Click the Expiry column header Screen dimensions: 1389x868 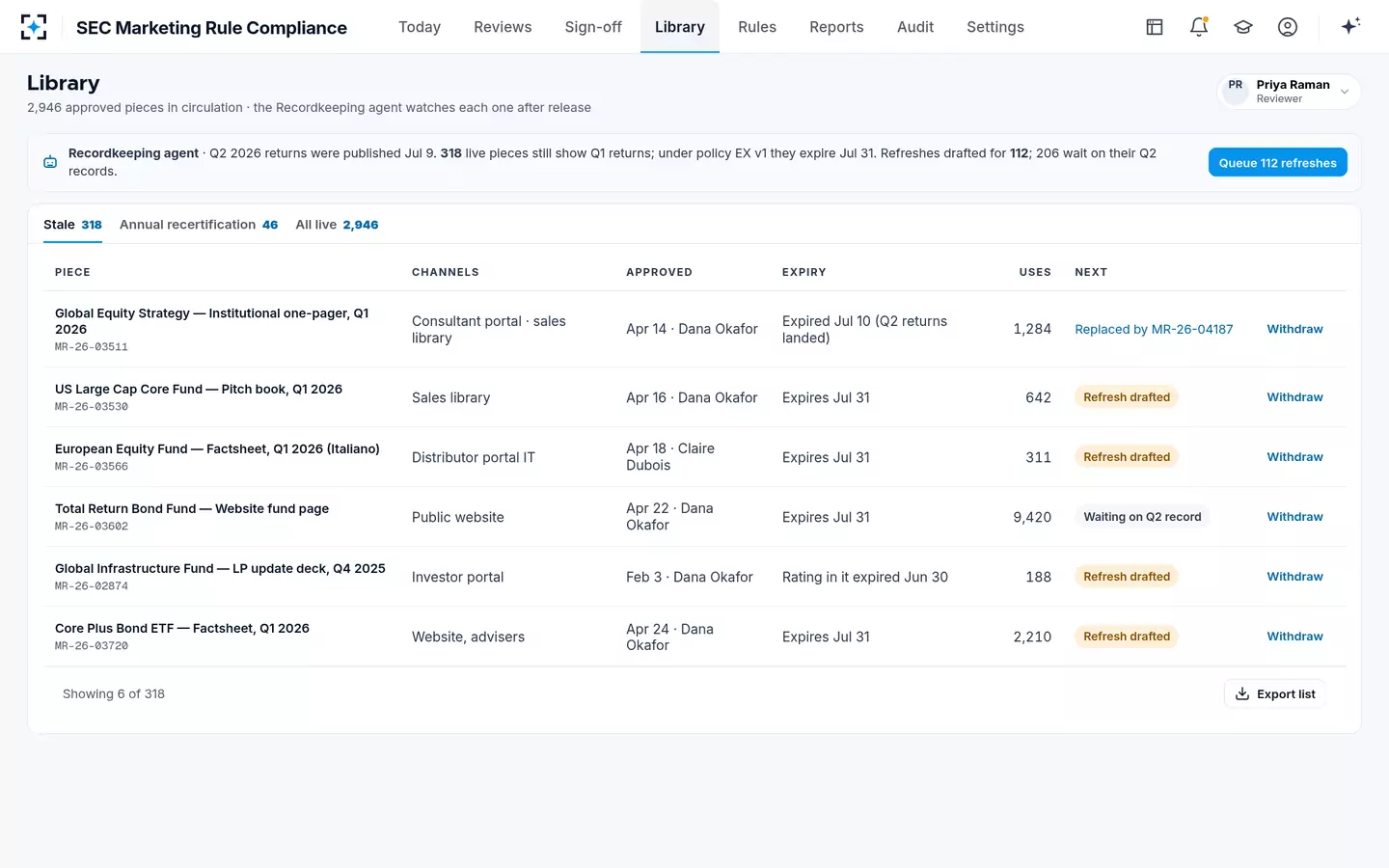pos(803,272)
